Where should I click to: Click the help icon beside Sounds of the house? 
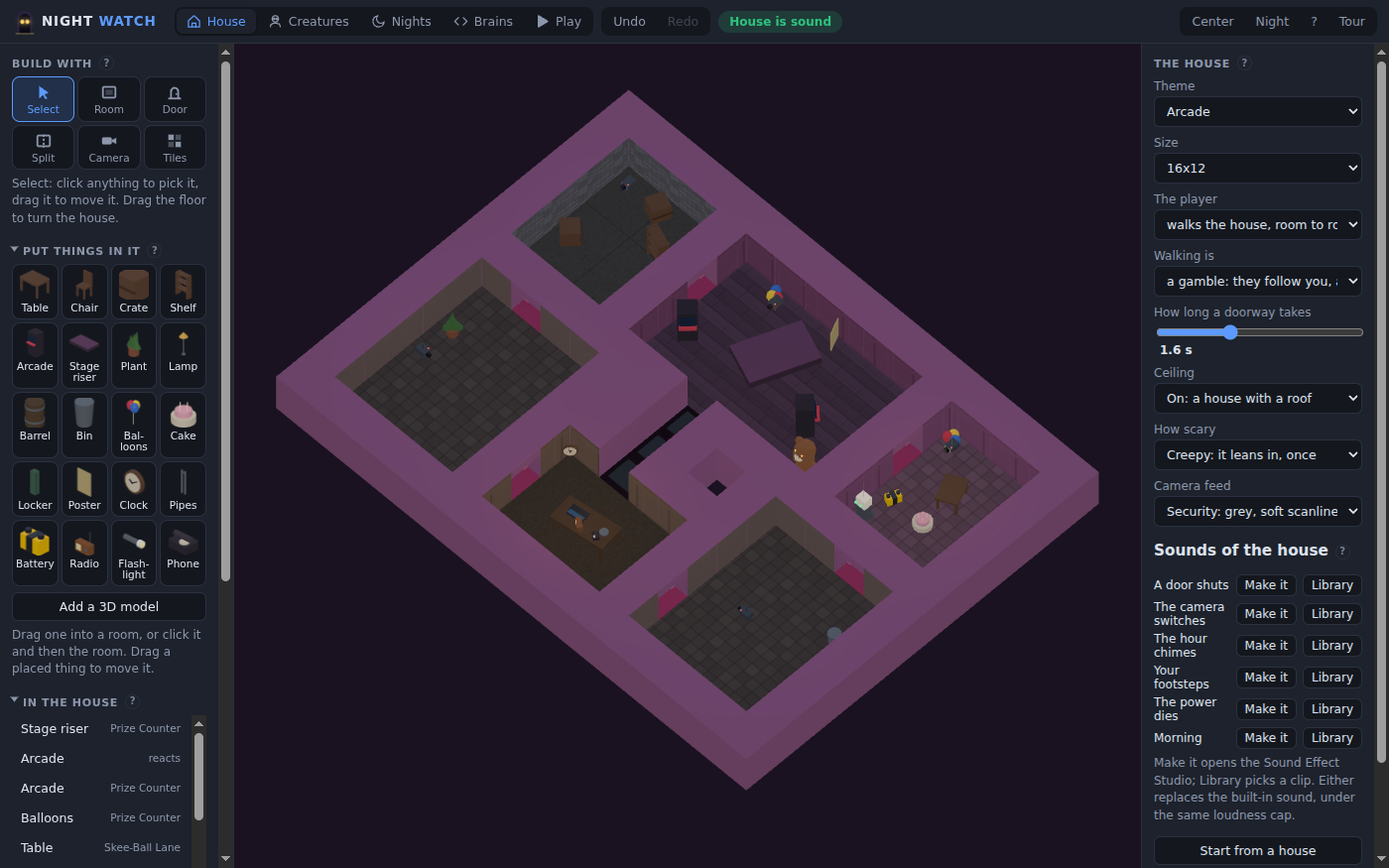click(1343, 552)
